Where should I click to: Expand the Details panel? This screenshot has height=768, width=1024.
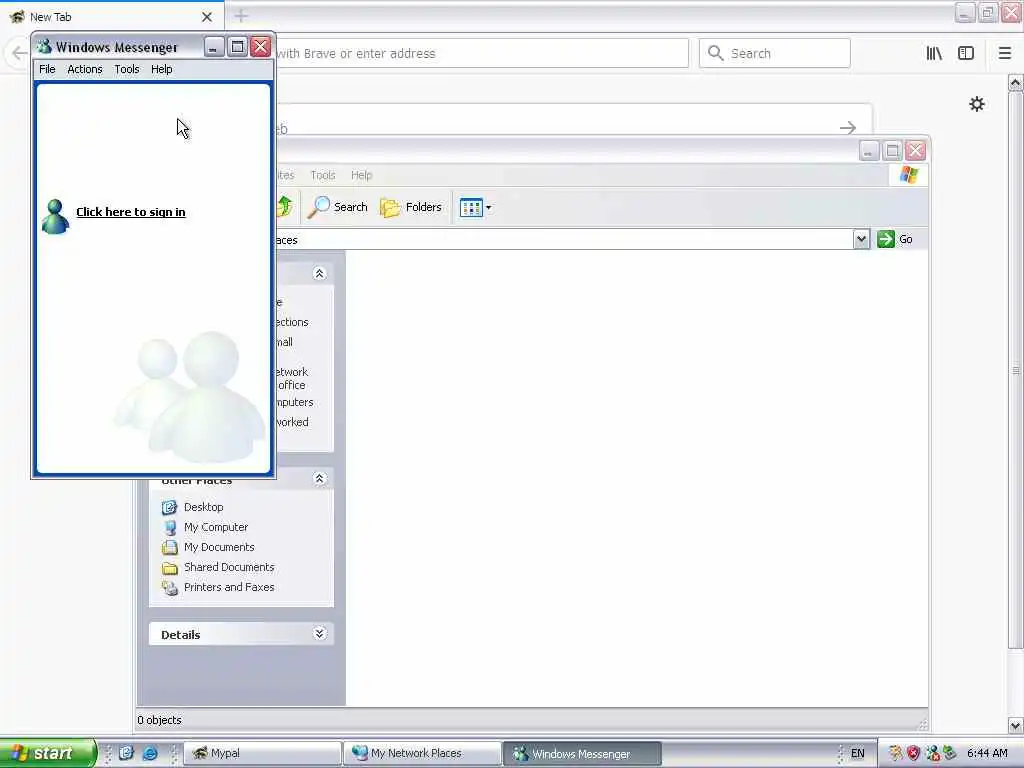tap(319, 633)
